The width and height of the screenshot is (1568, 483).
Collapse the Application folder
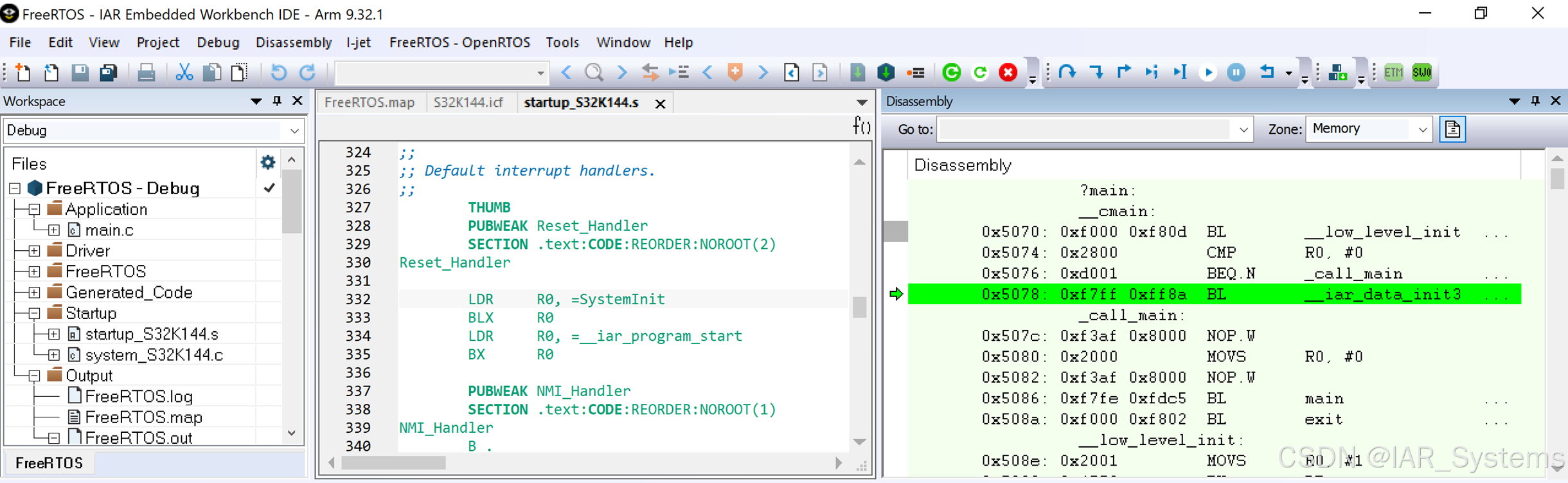[x=34, y=209]
